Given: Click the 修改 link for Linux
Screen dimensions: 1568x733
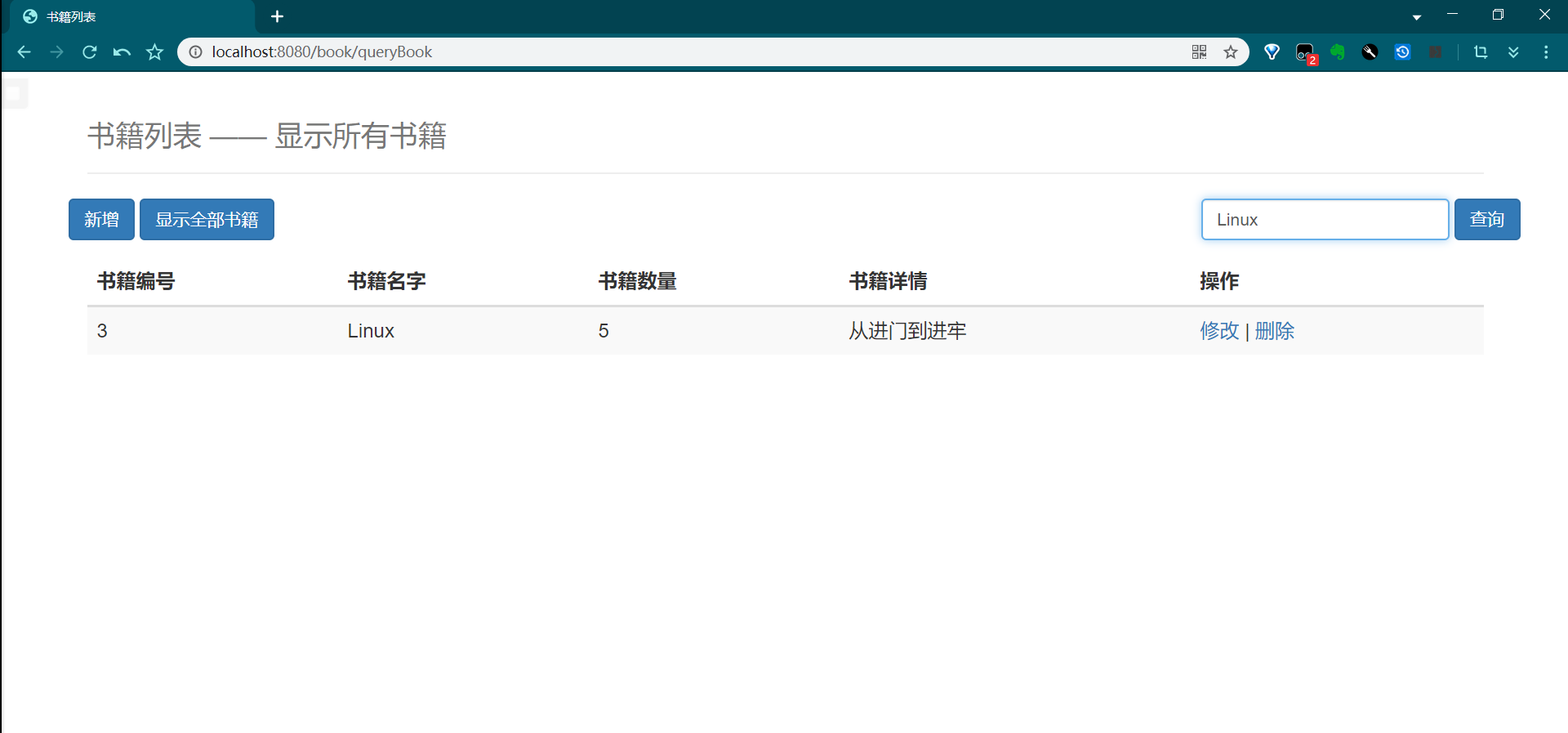Looking at the screenshot, I should [1219, 331].
